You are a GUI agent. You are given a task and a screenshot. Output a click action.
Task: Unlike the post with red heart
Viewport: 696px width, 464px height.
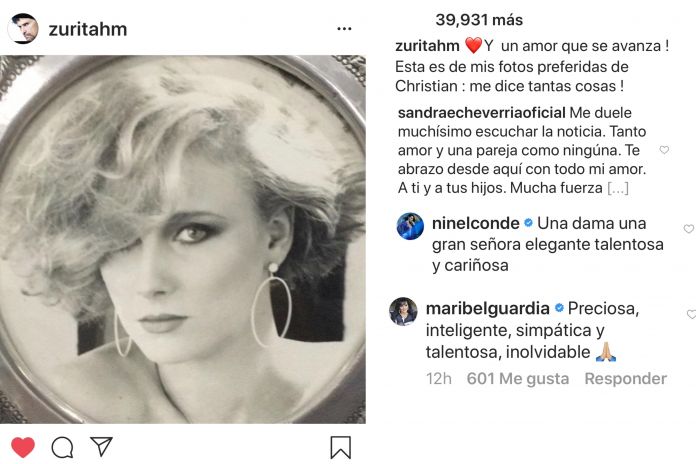pyautogui.click(x=23, y=446)
